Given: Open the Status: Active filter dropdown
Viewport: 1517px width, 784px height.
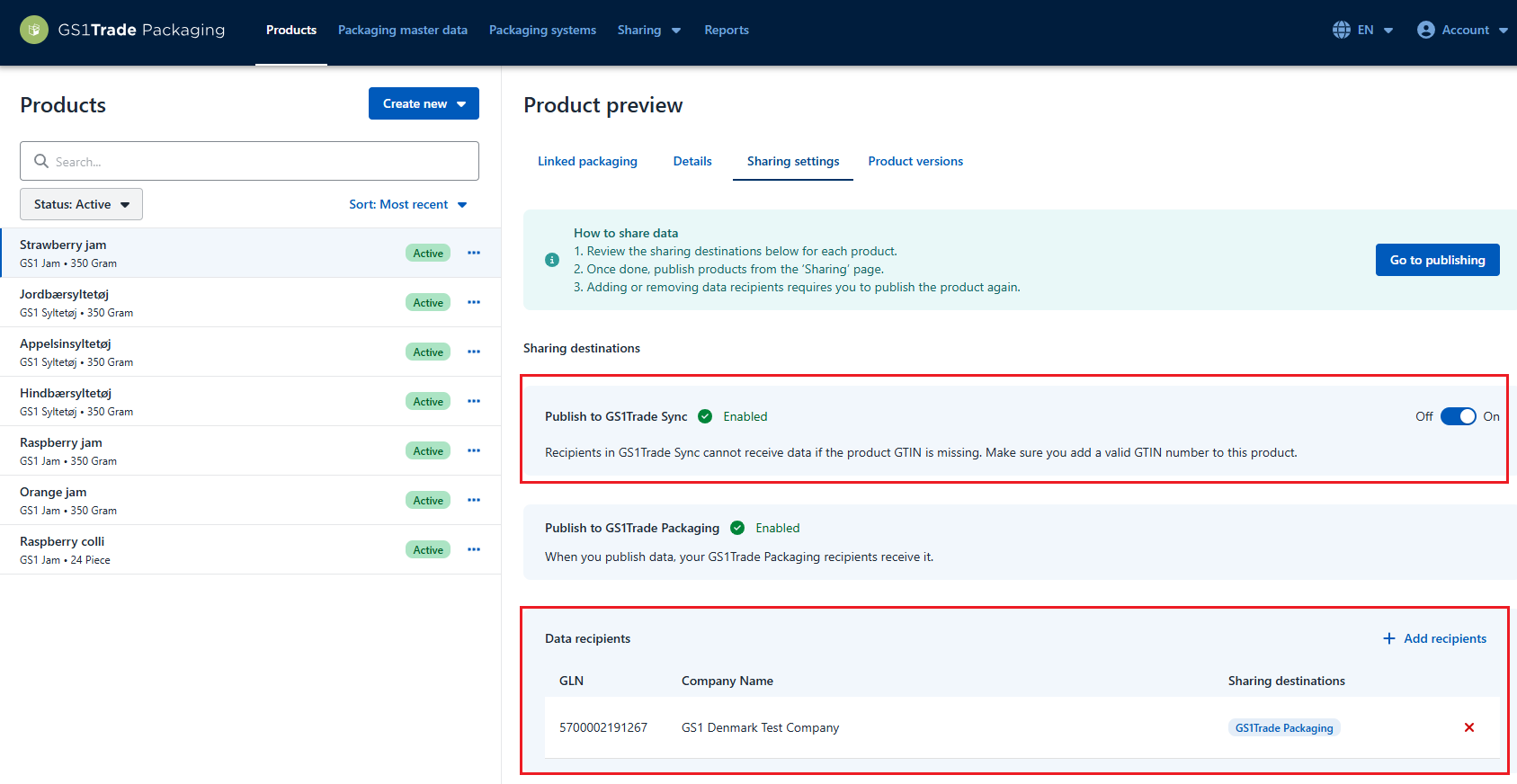Looking at the screenshot, I should tap(81, 204).
